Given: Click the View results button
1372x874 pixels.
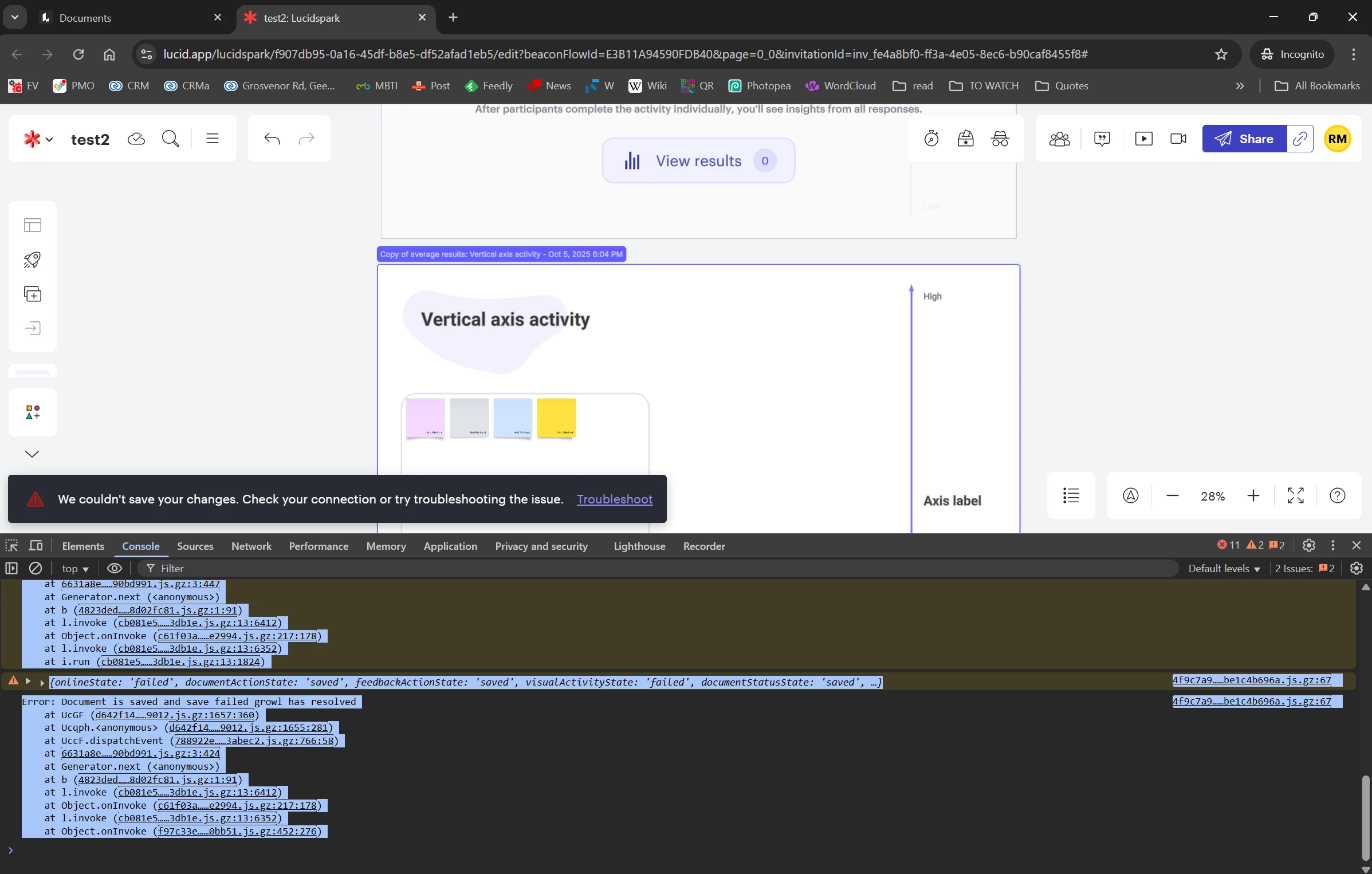Looking at the screenshot, I should tap(698, 161).
